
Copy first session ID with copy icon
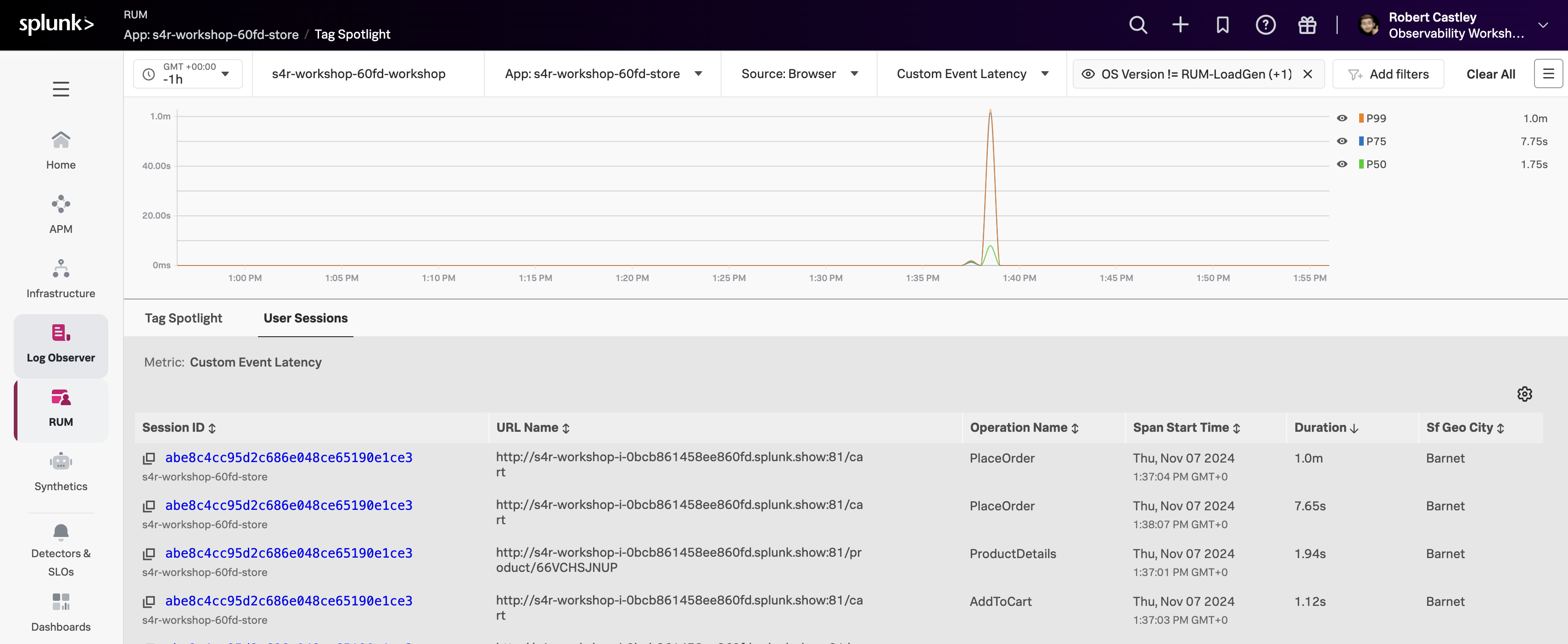[x=149, y=458]
